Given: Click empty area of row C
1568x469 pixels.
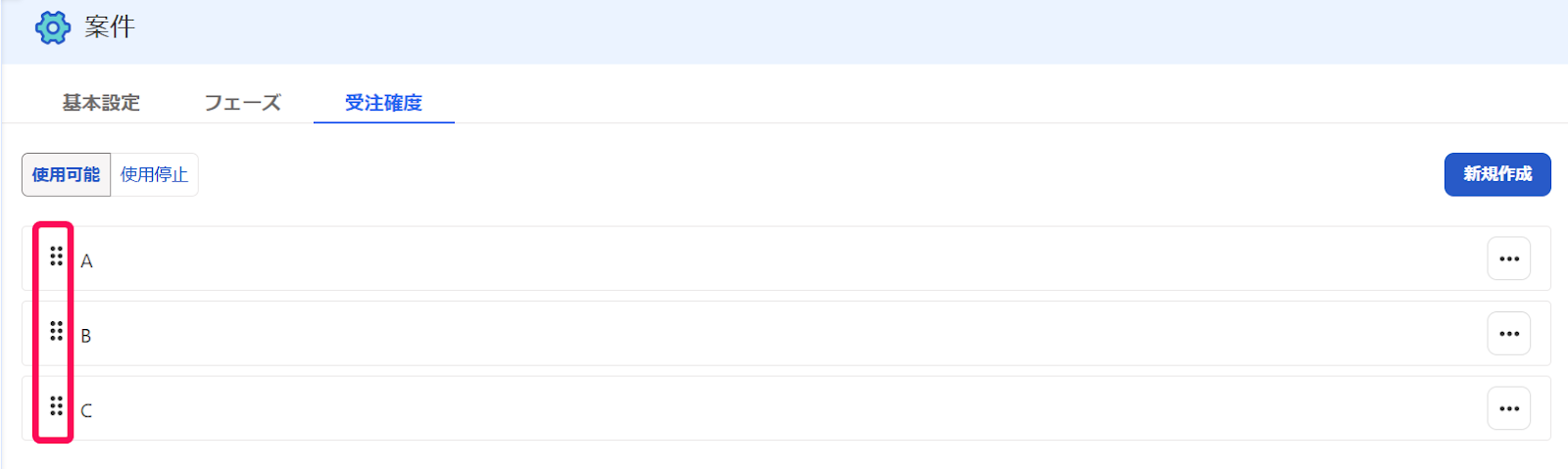Looking at the screenshot, I should click(786, 408).
